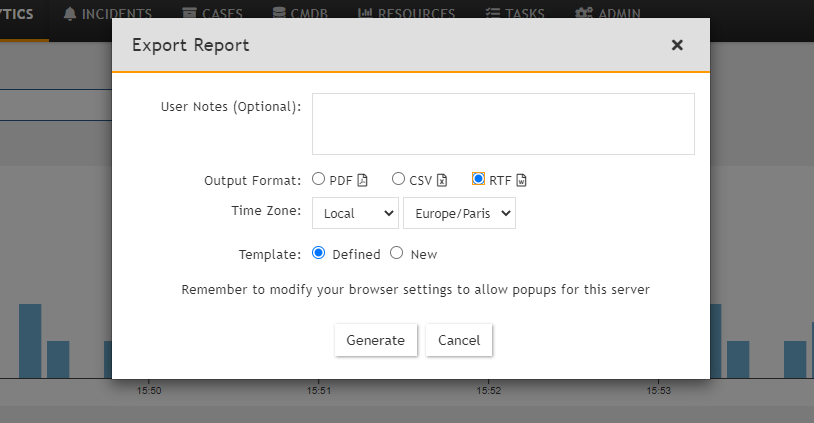
Task: Click the RTF document file icon
Action: click(x=521, y=180)
